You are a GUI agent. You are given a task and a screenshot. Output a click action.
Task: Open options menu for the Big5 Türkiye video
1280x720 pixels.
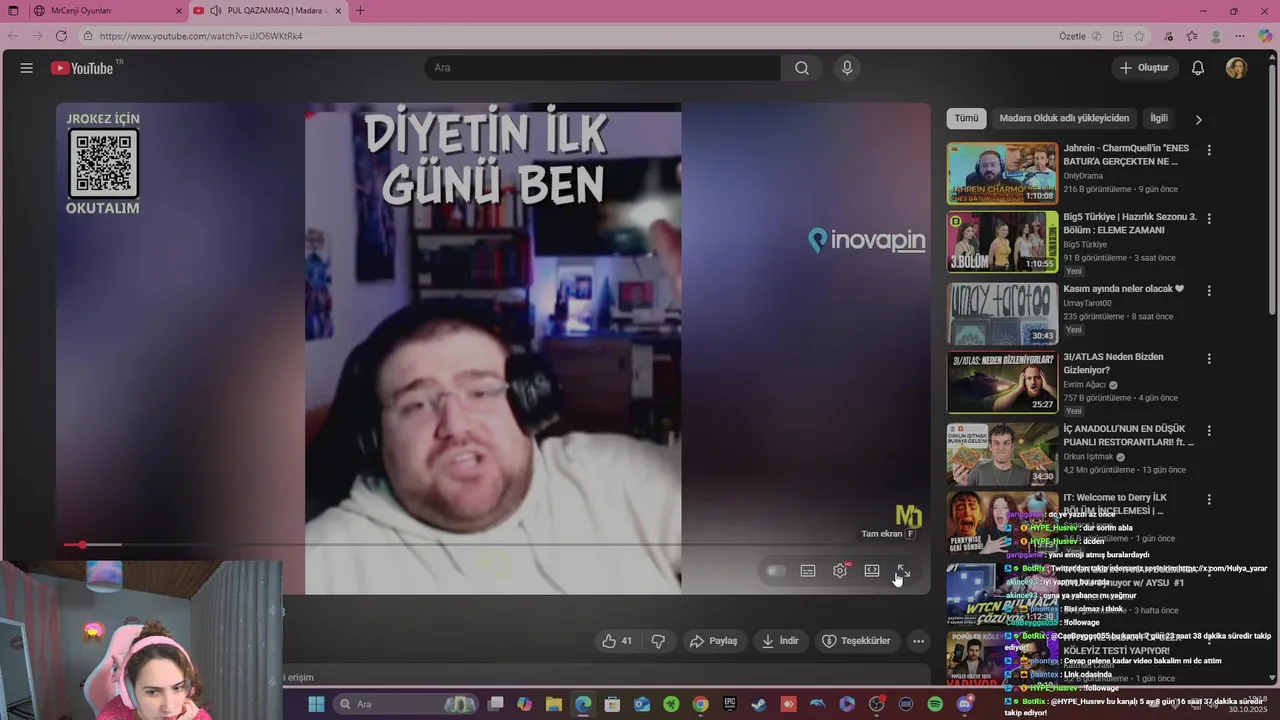click(1209, 219)
